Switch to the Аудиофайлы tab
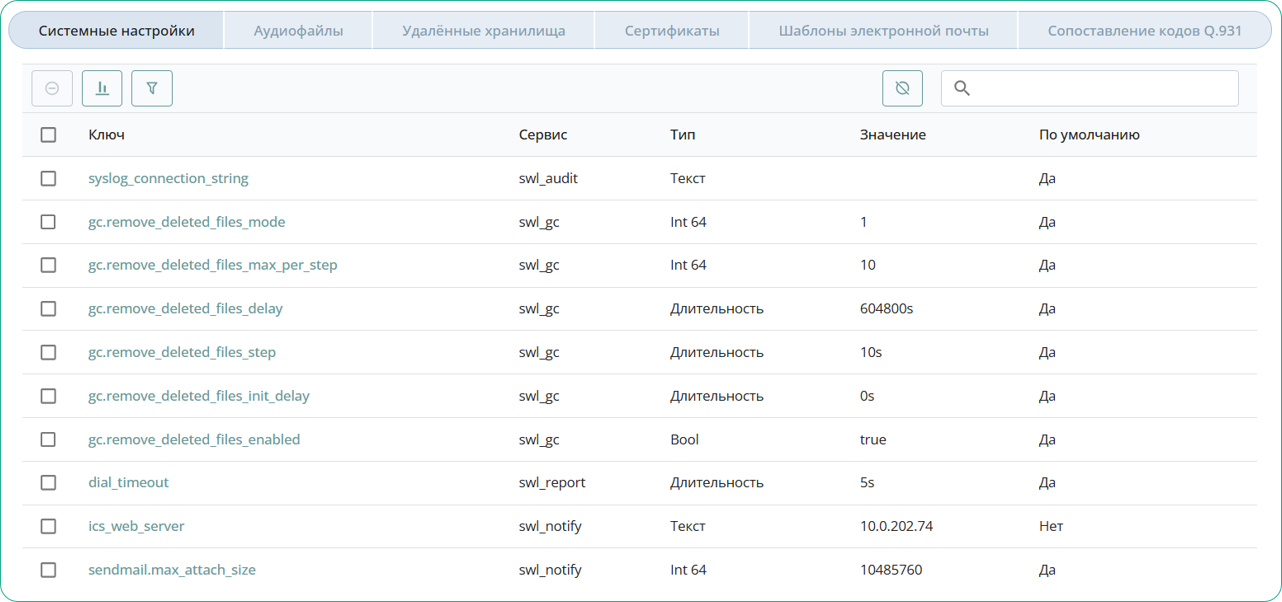 [x=298, y=31]
